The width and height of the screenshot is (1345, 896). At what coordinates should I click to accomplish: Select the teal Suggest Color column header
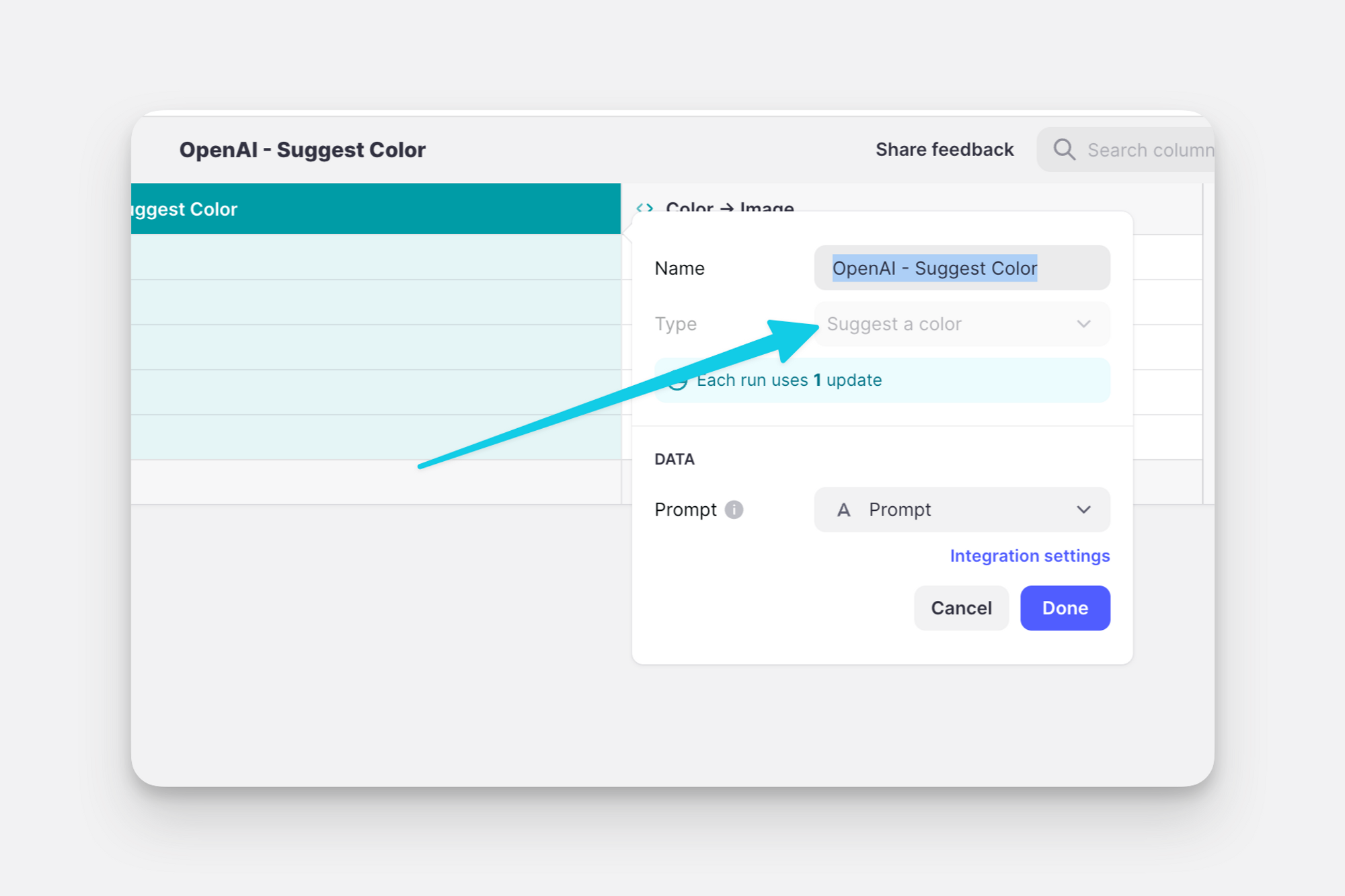(375, 209)
